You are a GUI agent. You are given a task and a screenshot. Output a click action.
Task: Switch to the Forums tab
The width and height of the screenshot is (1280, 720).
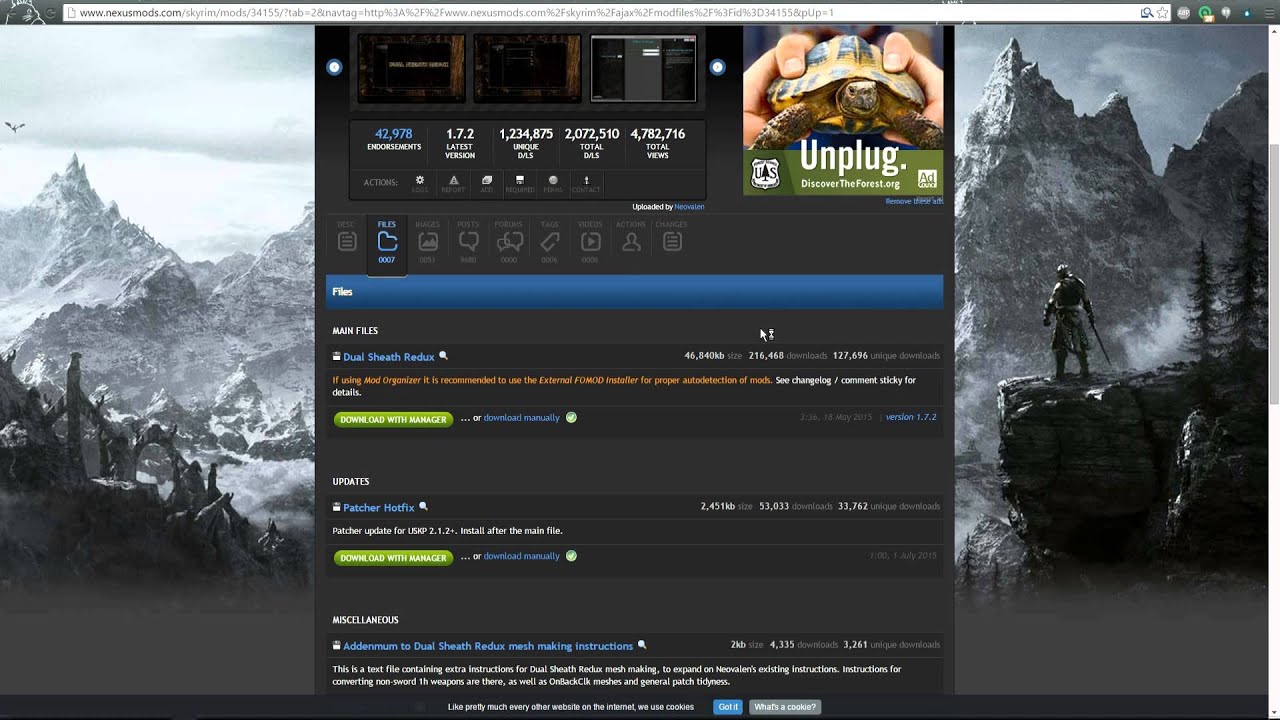[509, 241]
